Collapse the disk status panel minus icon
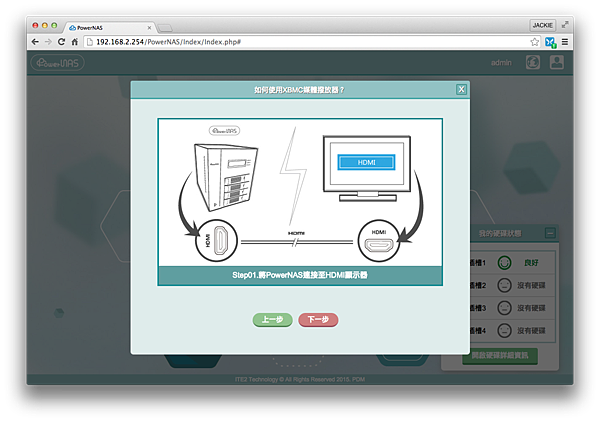This screenshot has width=600, height=422. coord(550,233)
